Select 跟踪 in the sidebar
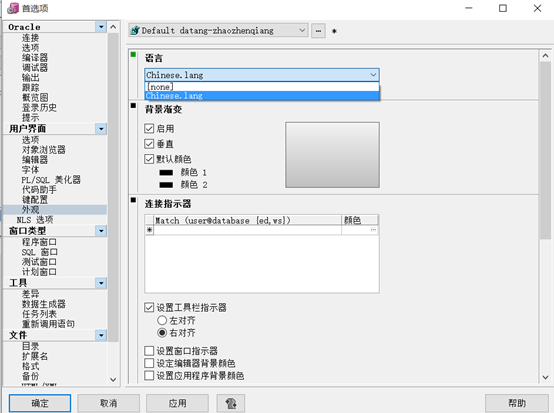The image size is (554, 413). [x=30, y=87]
